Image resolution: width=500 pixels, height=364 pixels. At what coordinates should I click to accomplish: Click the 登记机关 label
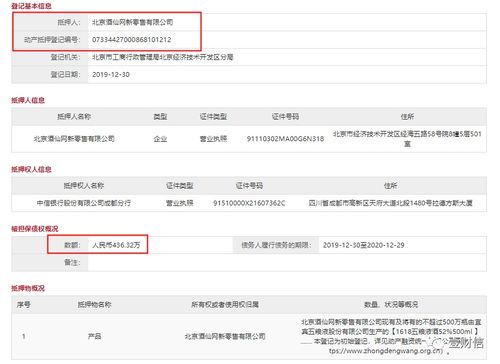coord(65,57)
